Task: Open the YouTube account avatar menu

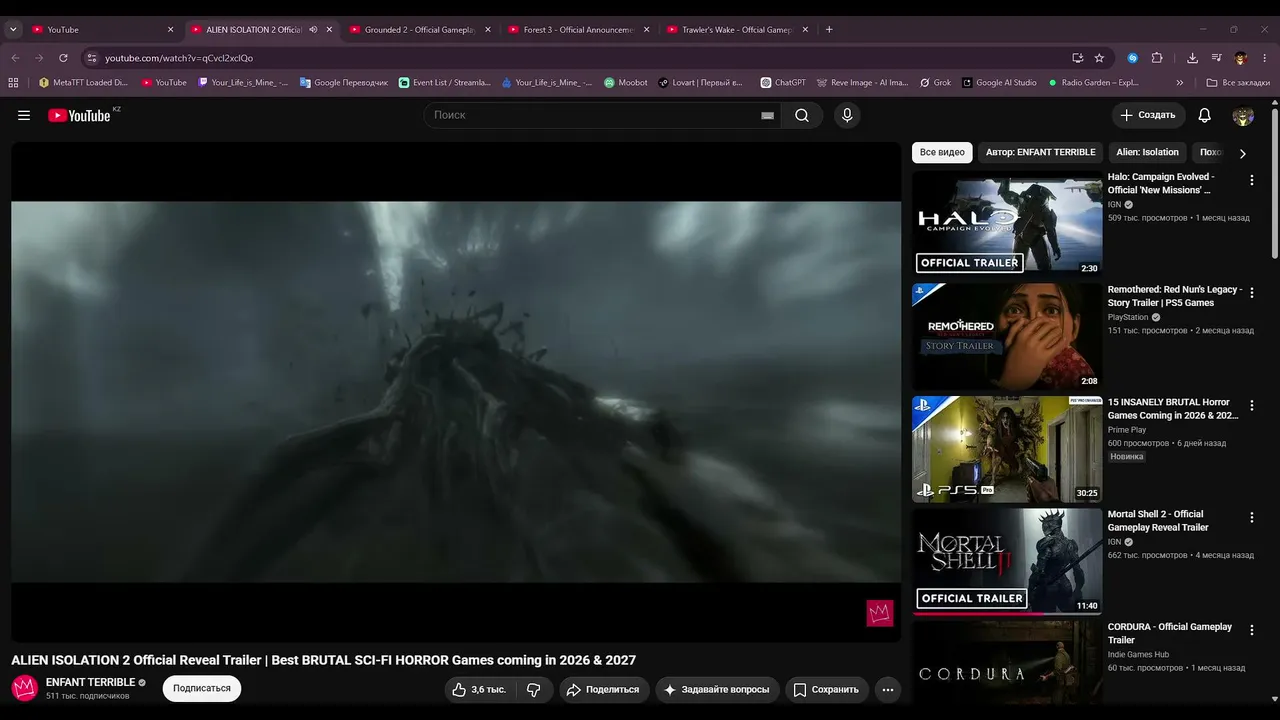Action: click(1243, 115)
